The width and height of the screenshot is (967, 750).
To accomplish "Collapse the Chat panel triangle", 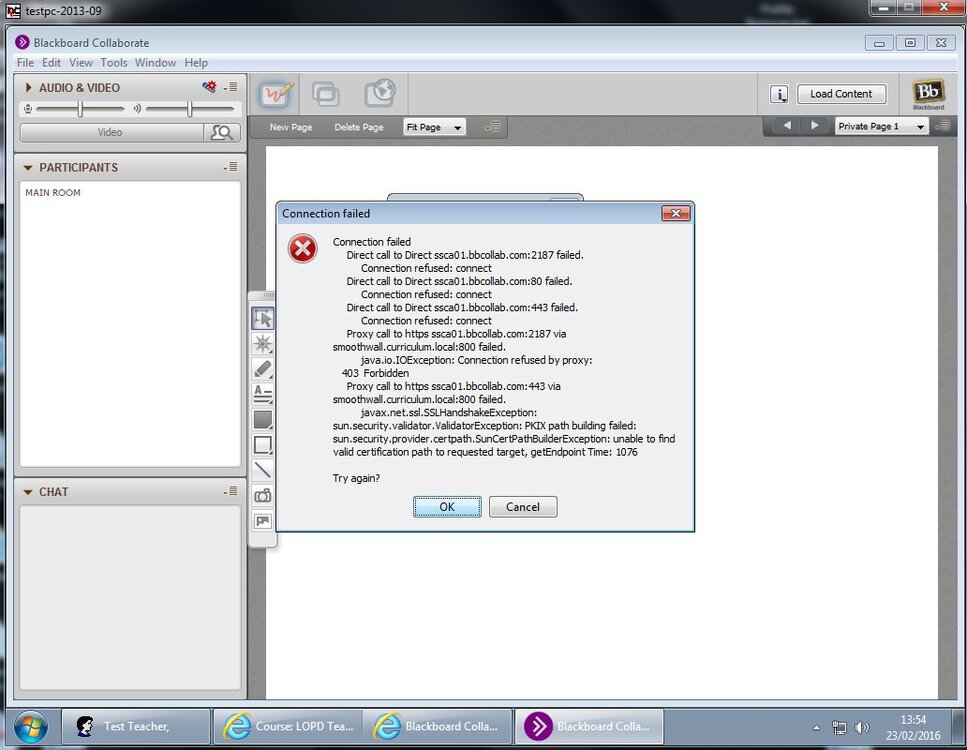I will pyautogui.click(x=28, y=492).
